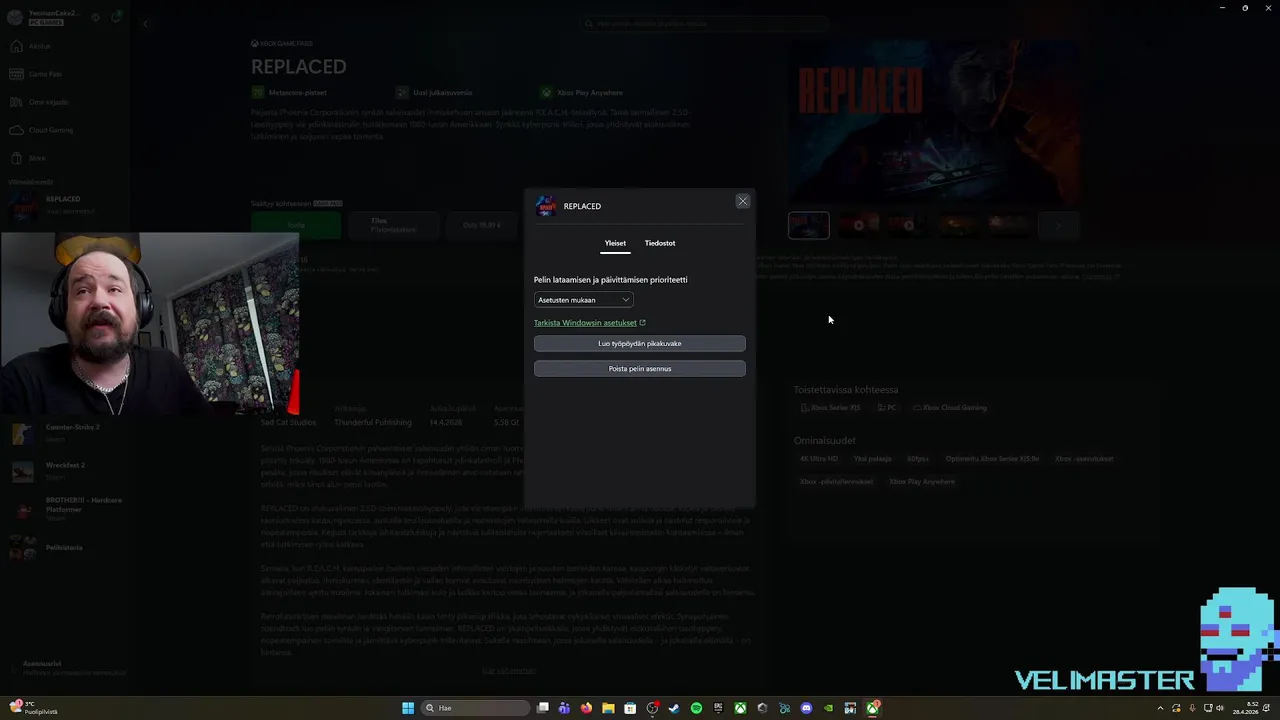This screenshot has height=720, width=1280.
Task: Open Spotify from the taskbar
Action: [x=696, y=708]
